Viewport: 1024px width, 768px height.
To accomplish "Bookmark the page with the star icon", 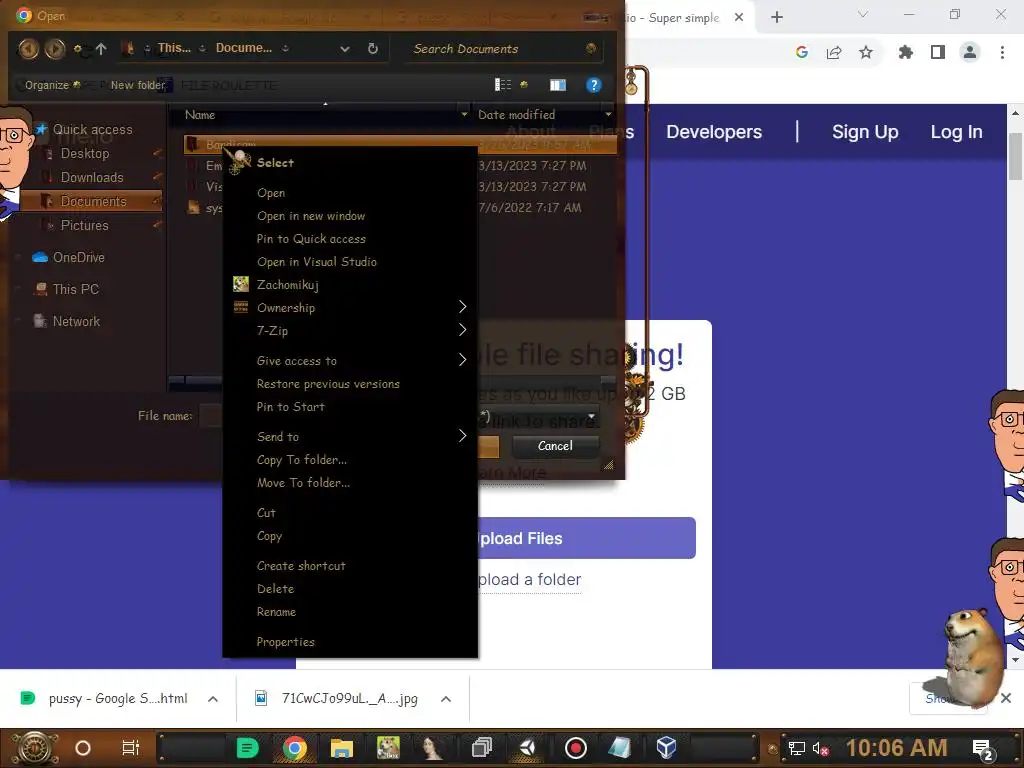I will click(x=866, y=52).
